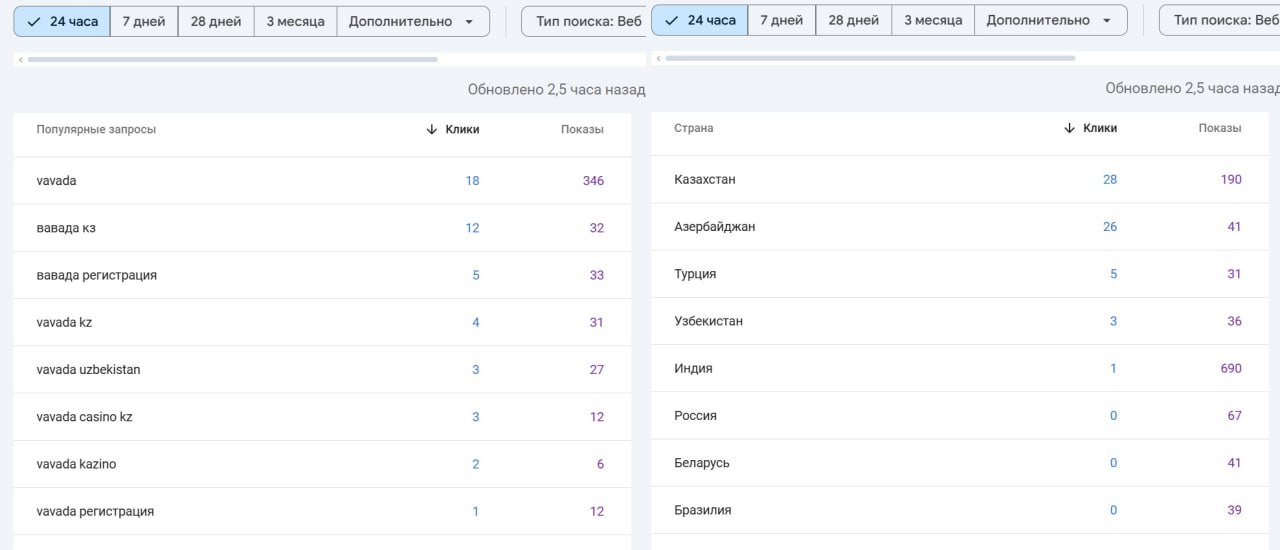This screenshot has height=550, width=1280.
Task: Click the down-arrow sort icon beside Клики in queries table
Action: [432, 129]
